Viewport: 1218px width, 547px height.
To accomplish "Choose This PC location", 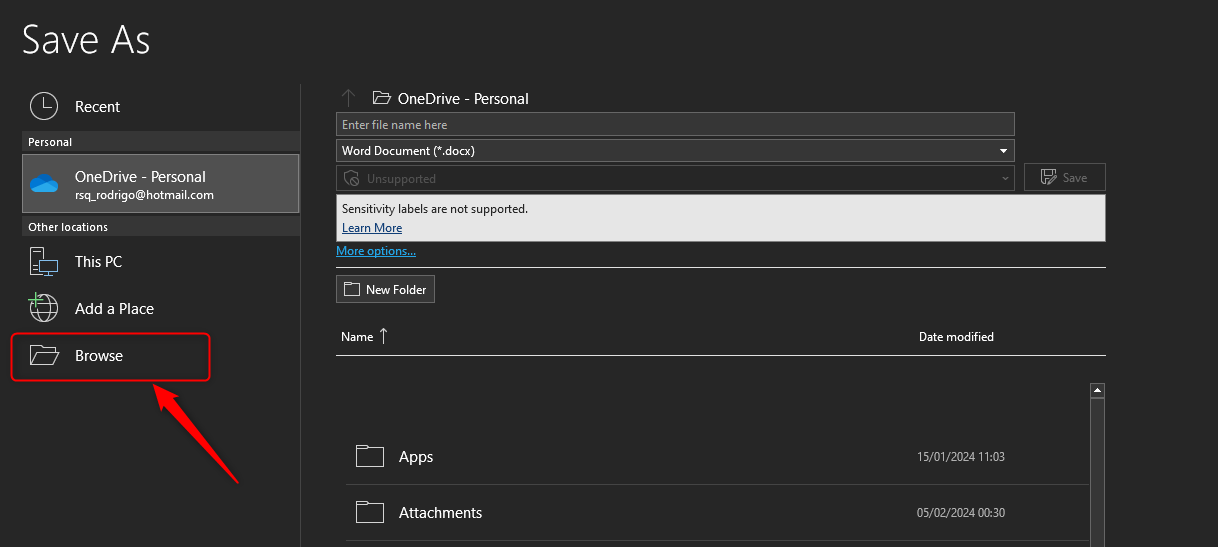I will coord(160,262).
